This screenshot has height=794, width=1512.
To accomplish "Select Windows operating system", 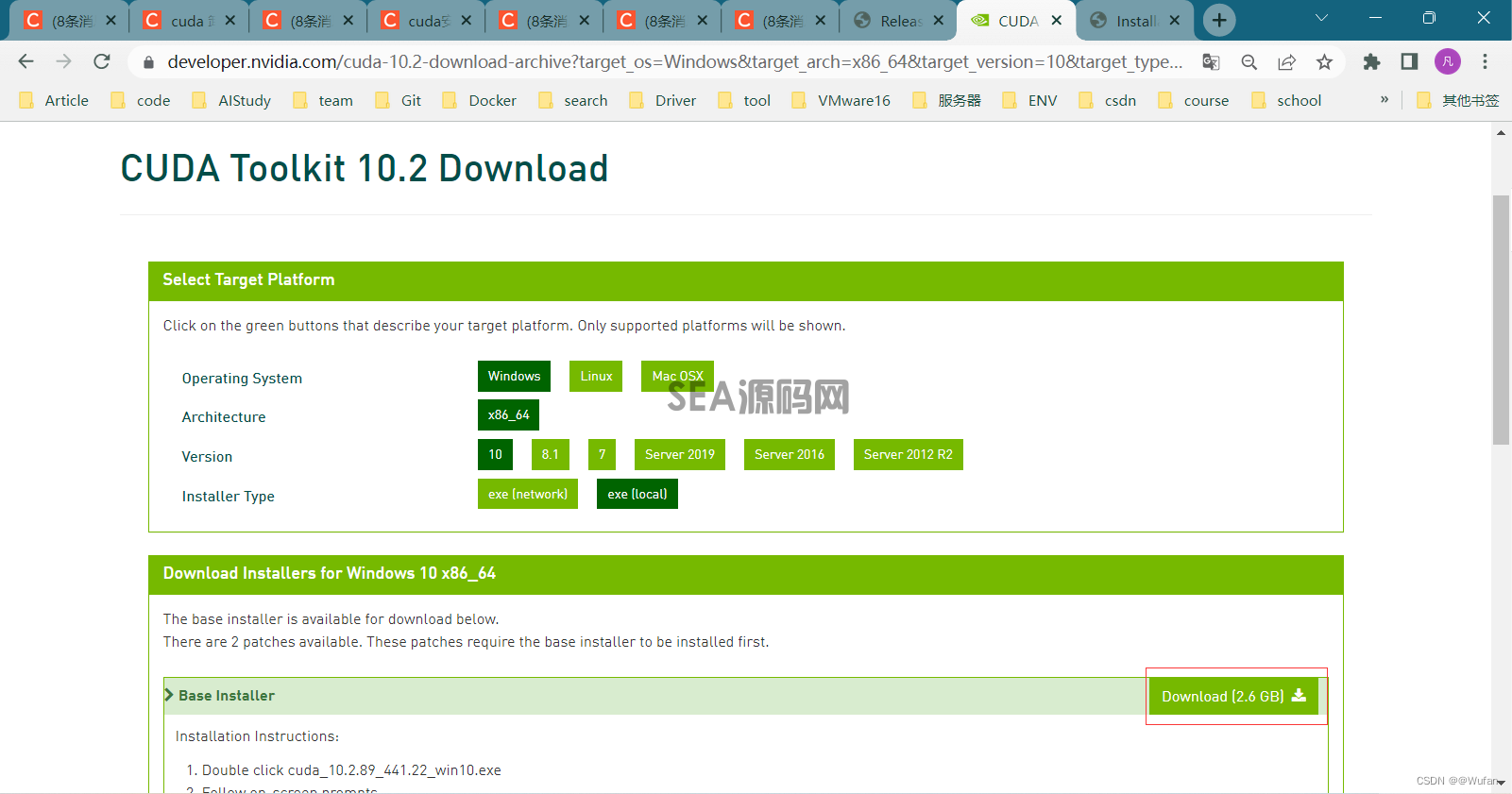I will coord(514,376).
